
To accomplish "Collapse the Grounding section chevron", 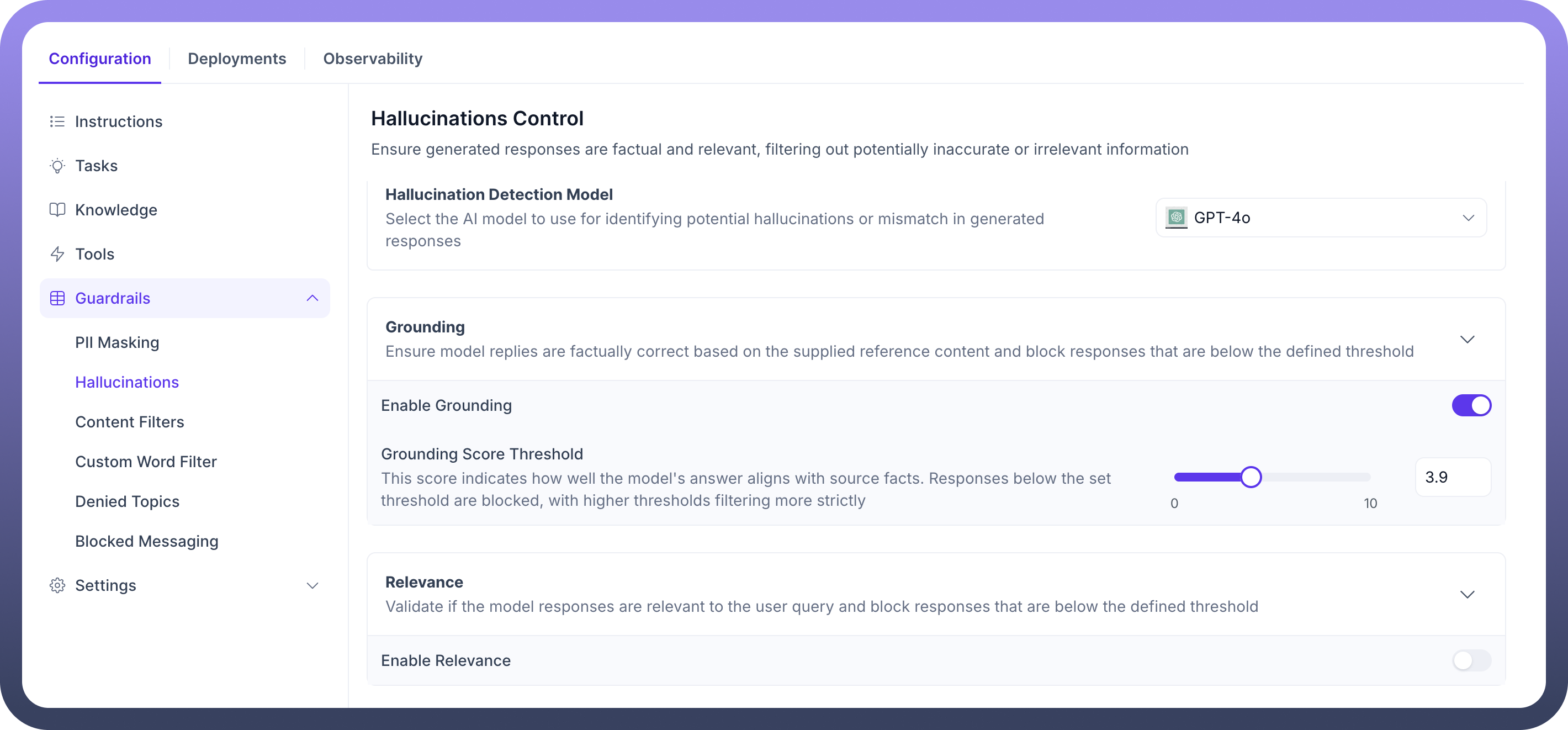I will (x=1467, y=339).
